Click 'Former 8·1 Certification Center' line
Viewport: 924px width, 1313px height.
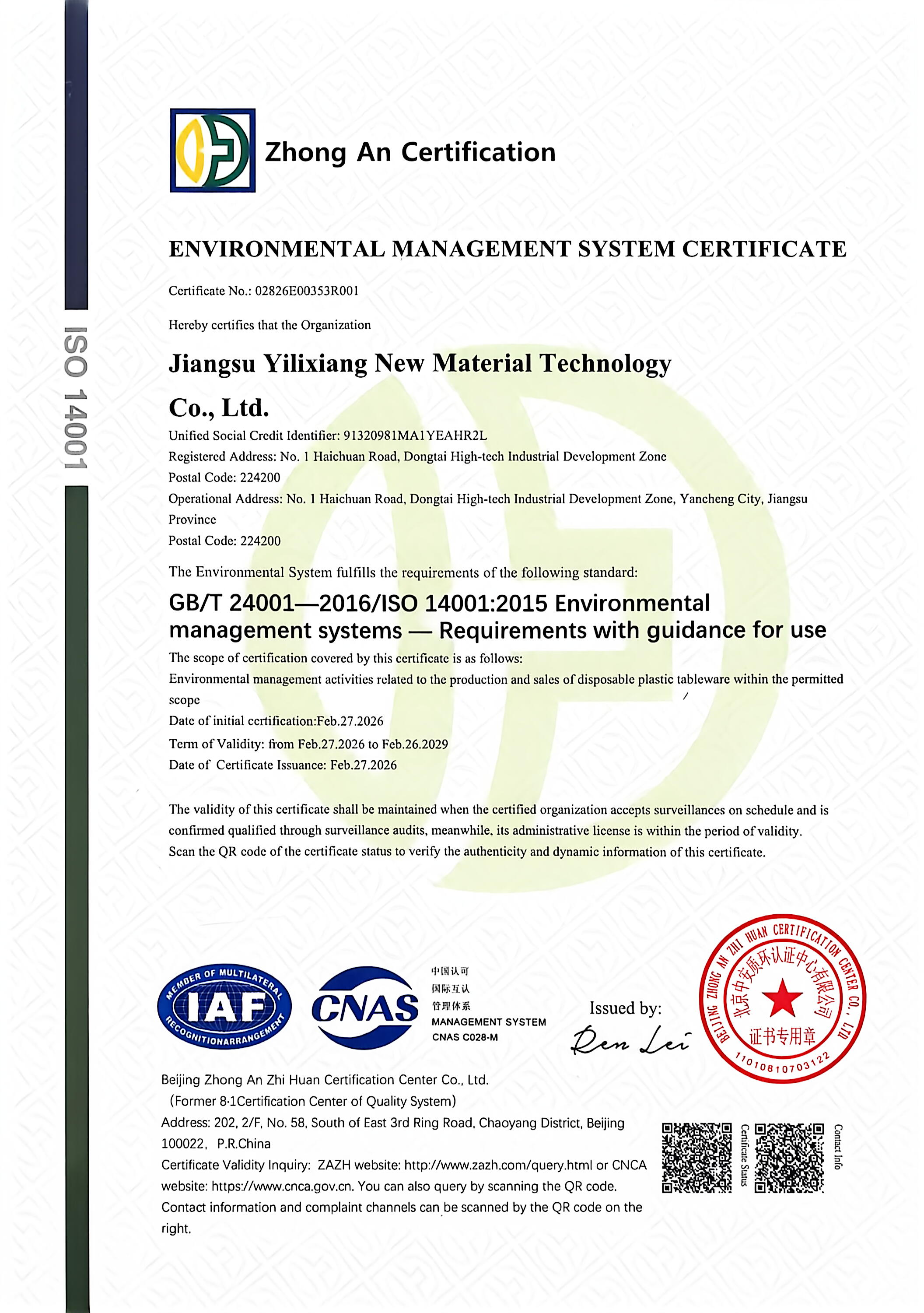(x=312, y=1101)
